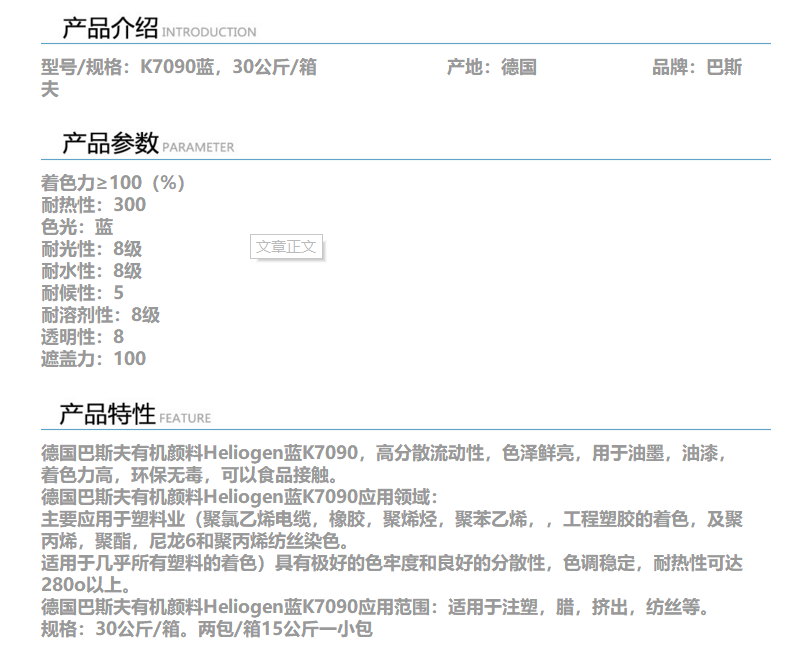Screen dimensions: 788x652
Task: Click the FEATURE subtitle label
Action: (x=185, y=418)
